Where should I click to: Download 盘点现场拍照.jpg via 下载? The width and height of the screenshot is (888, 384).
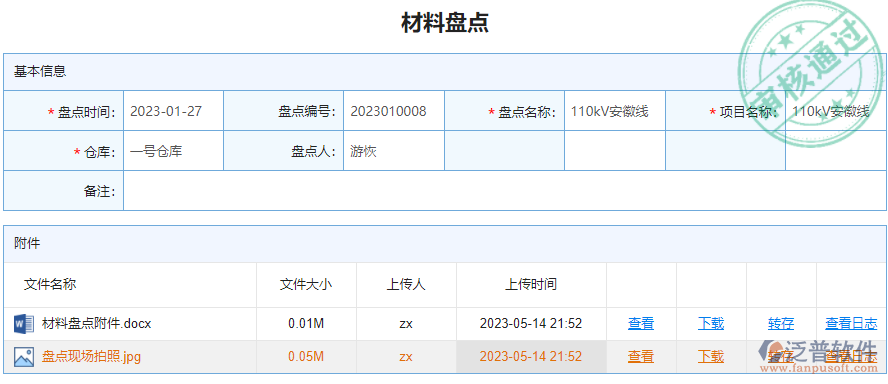pyautogui.click(x=711, y=357)
